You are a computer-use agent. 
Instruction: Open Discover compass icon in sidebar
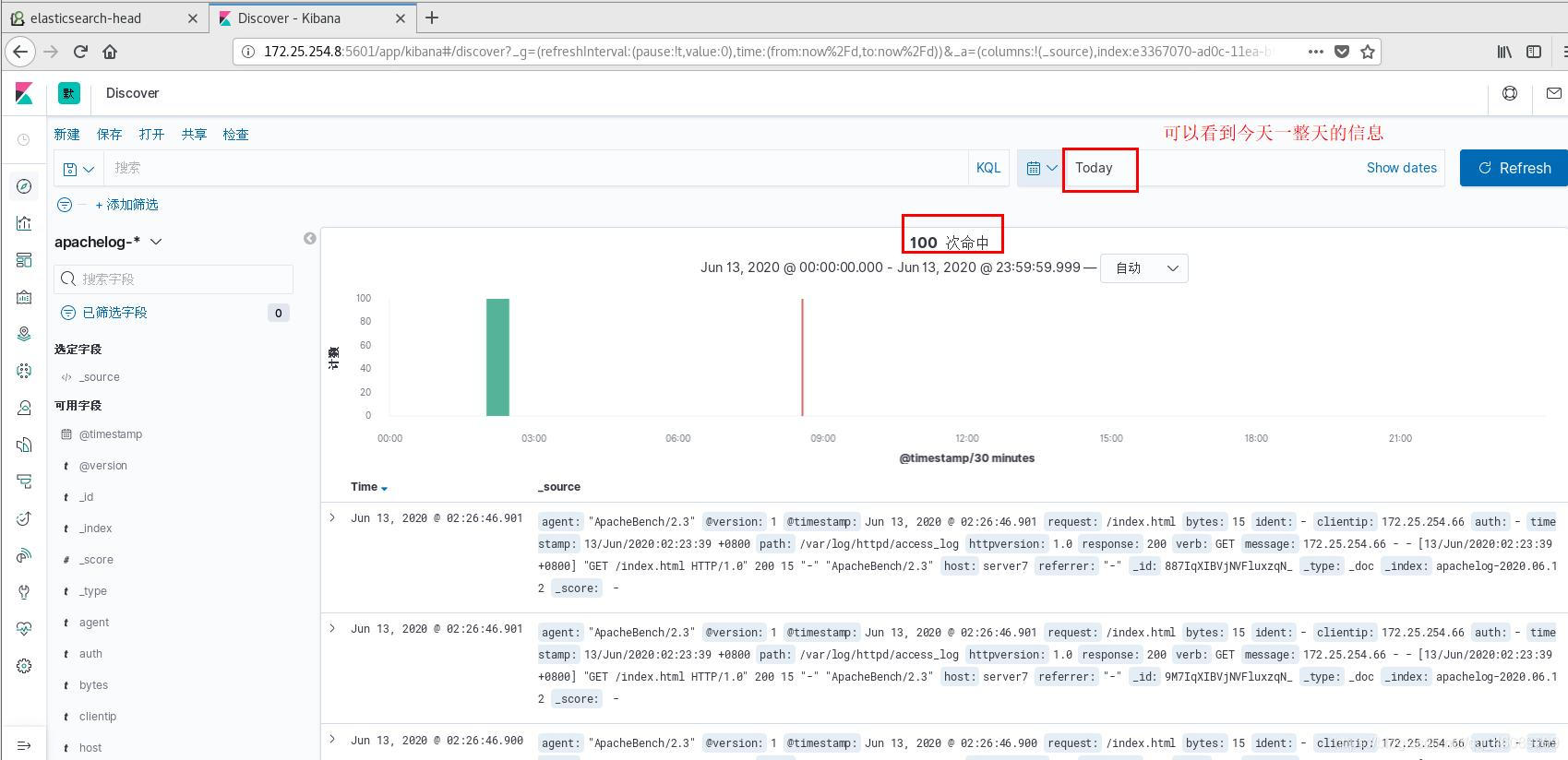click(24, 186)
